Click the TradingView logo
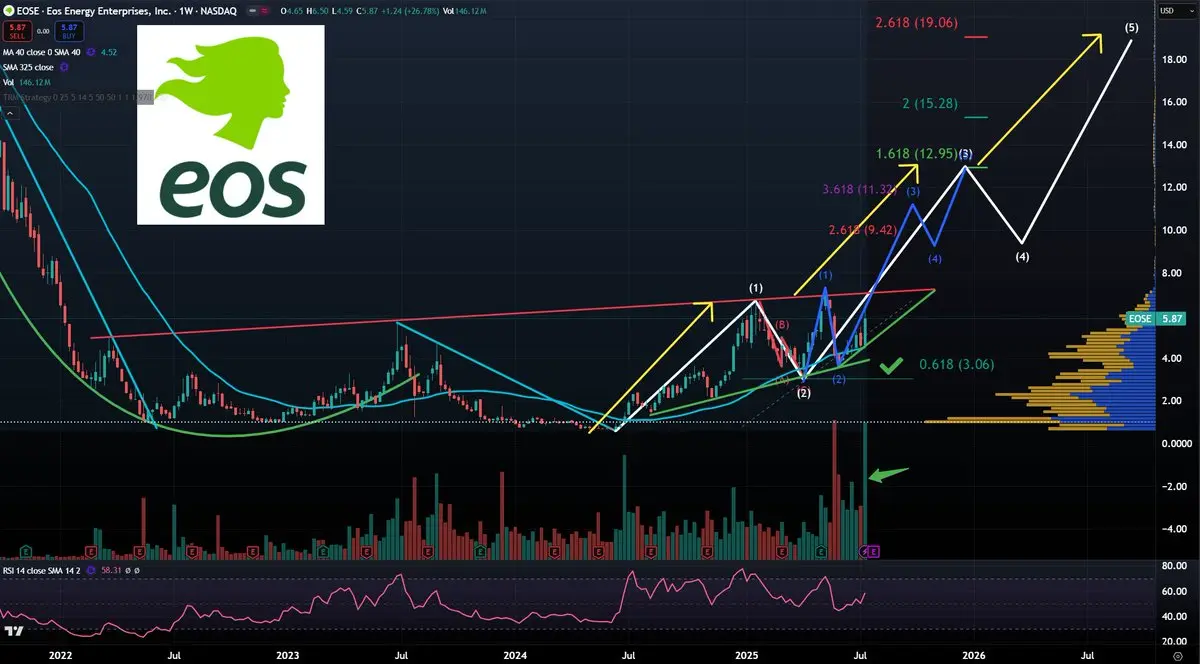Viewport: 1200px width, 664px height. [x=14, y=632]
